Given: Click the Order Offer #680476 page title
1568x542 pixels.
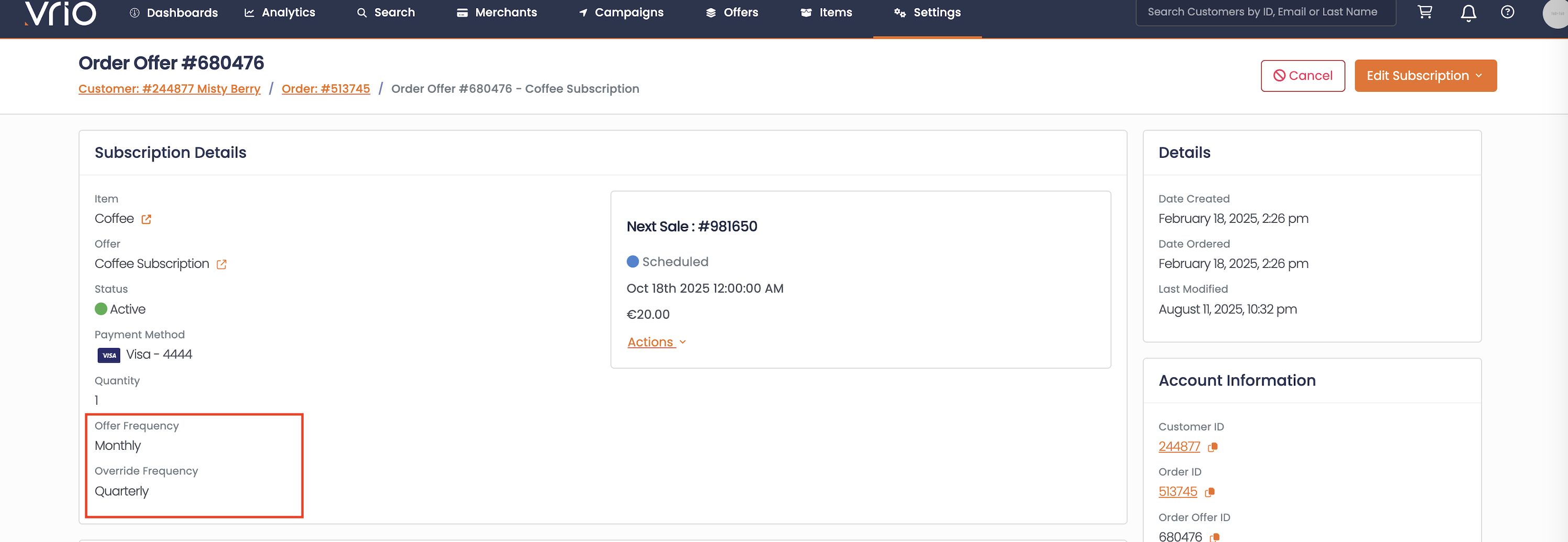Looking at the screenshot, I should click(x=171, y=63).
